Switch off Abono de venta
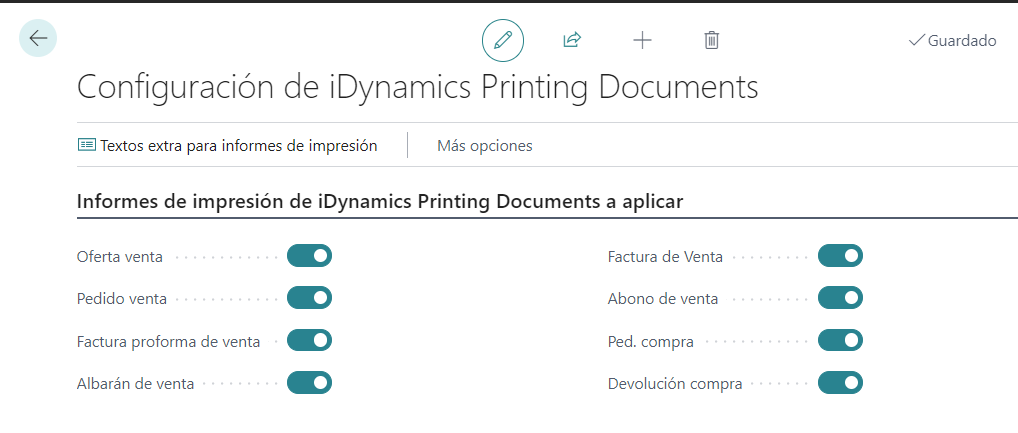Screen dimensions: 1018x433 tap(840, 298)
